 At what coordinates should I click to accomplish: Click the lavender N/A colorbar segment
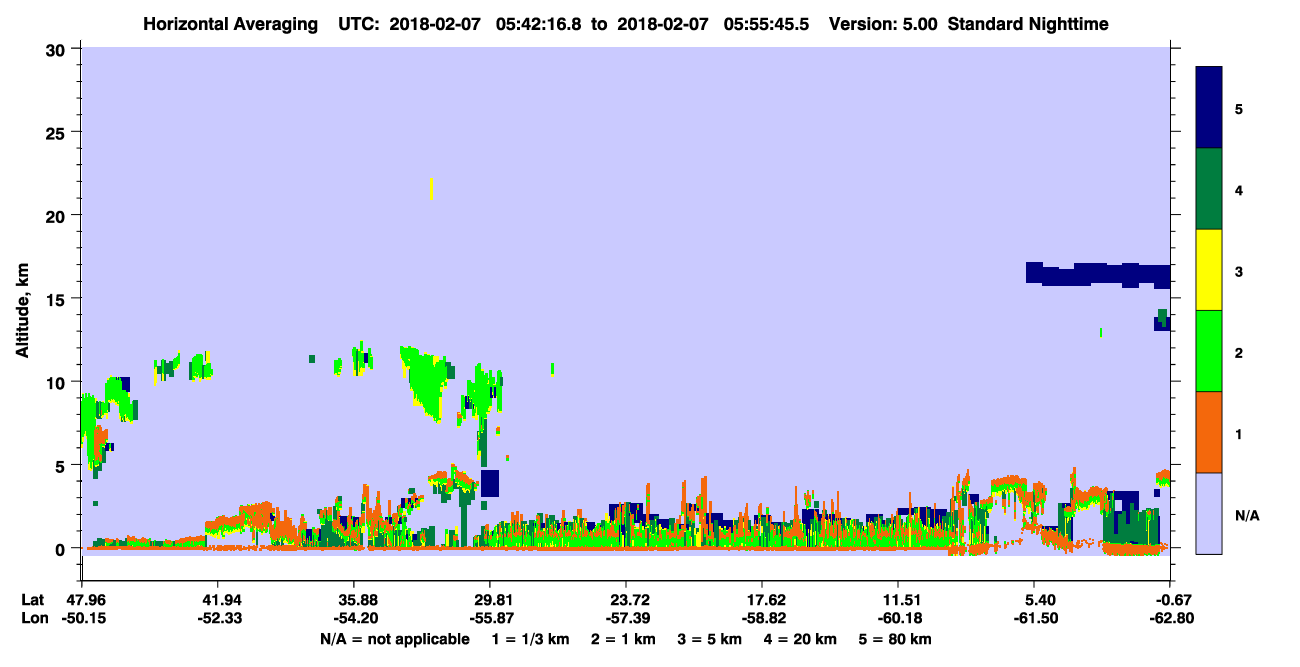coord(1209,512)
